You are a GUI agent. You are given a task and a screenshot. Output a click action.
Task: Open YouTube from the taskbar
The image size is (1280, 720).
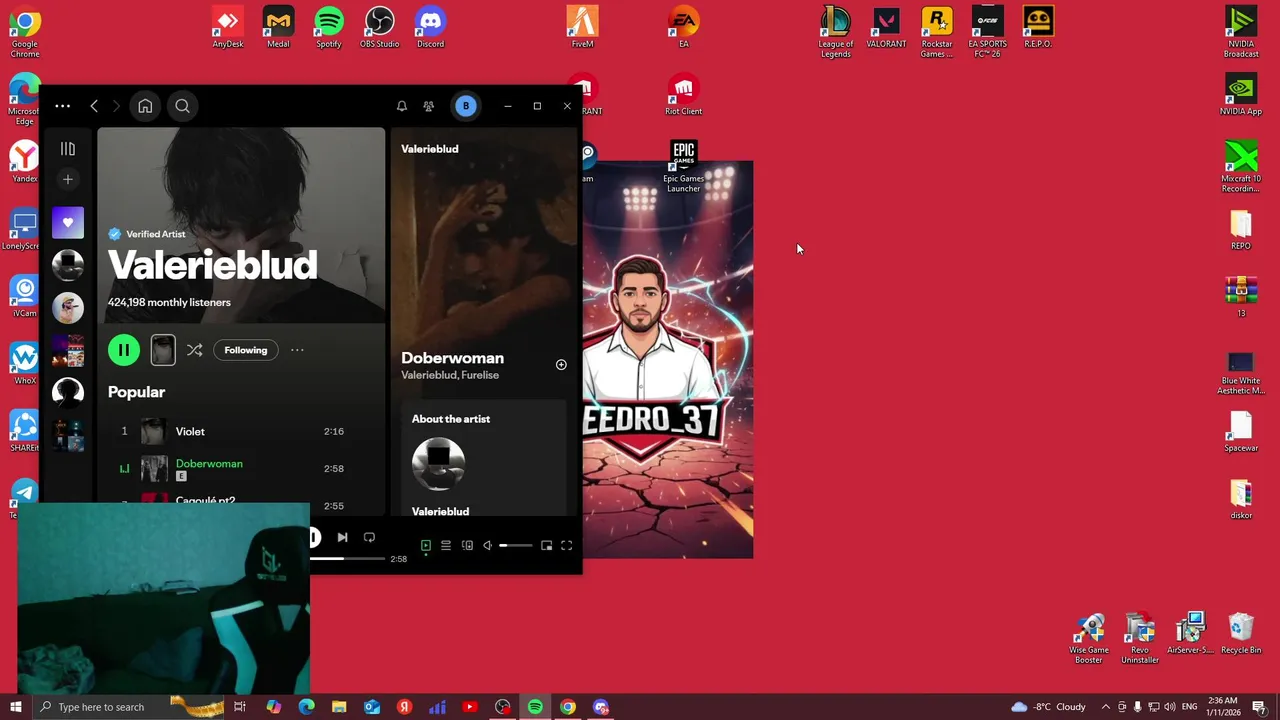470,707
